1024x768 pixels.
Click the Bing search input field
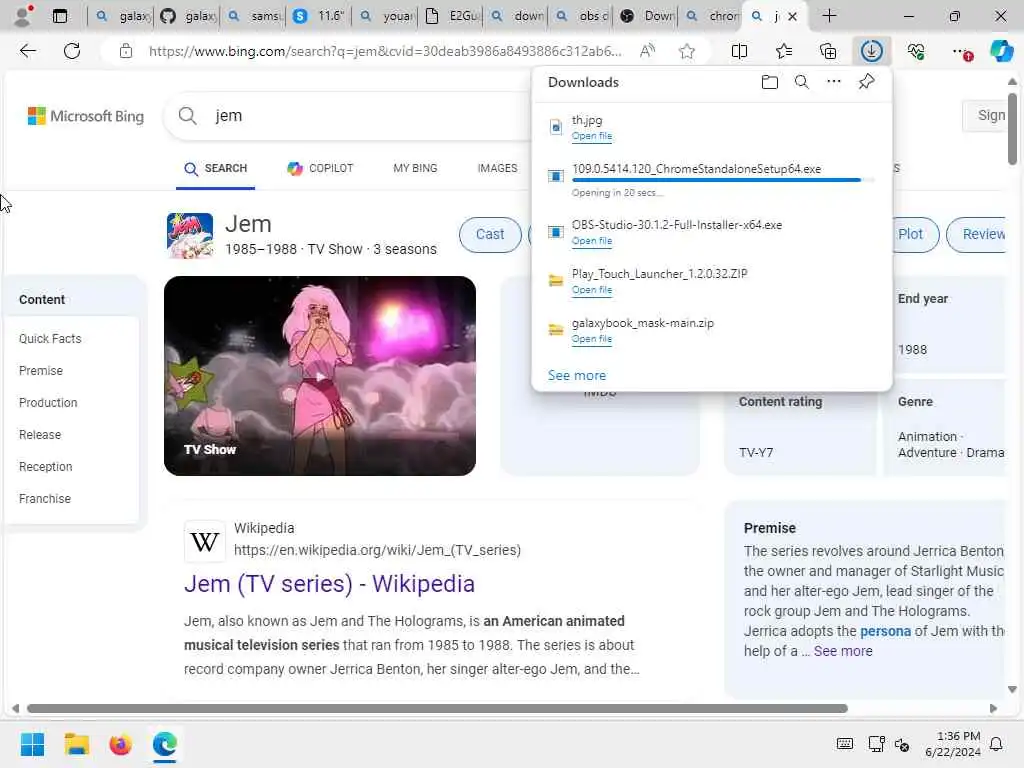click(372, 116)
